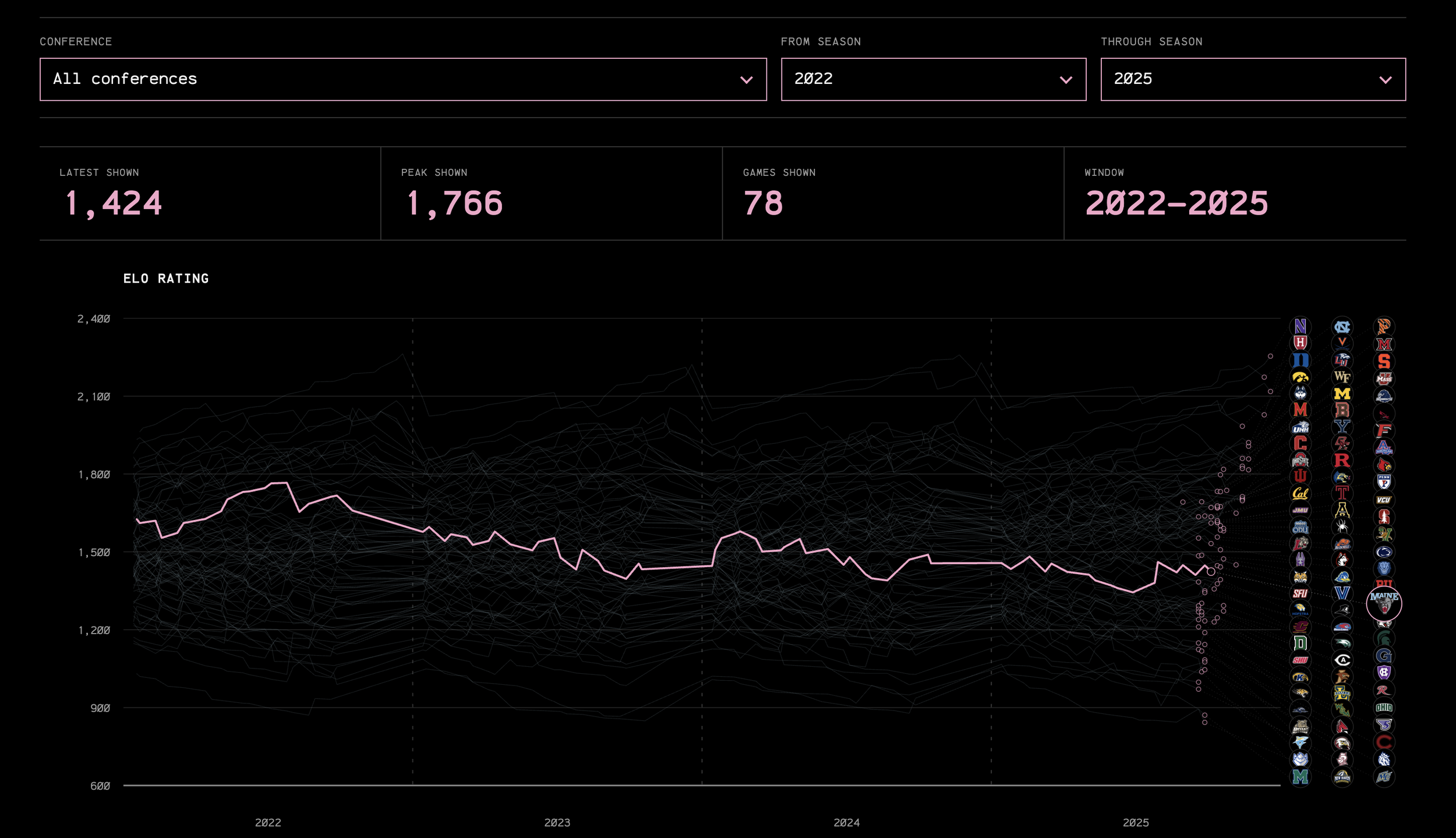Select the William & Mary W&M logo

(1342, 710)
